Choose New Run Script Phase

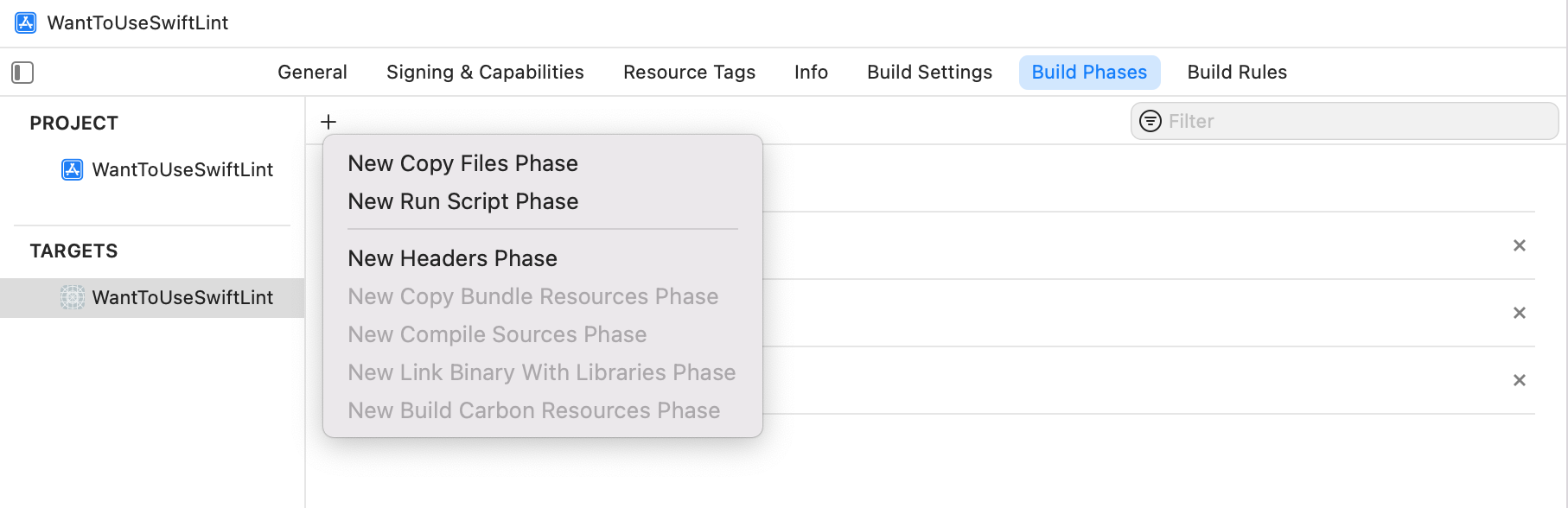(x=462, y=202)
